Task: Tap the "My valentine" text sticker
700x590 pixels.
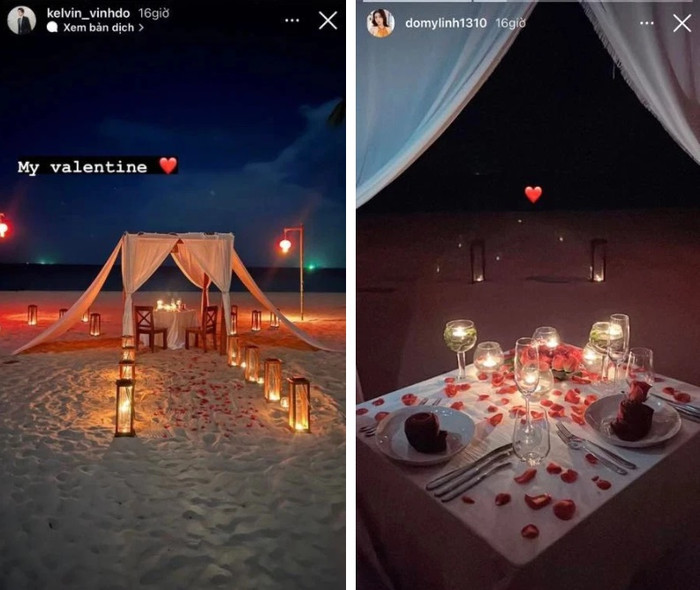Action: [x=83, y=167]
